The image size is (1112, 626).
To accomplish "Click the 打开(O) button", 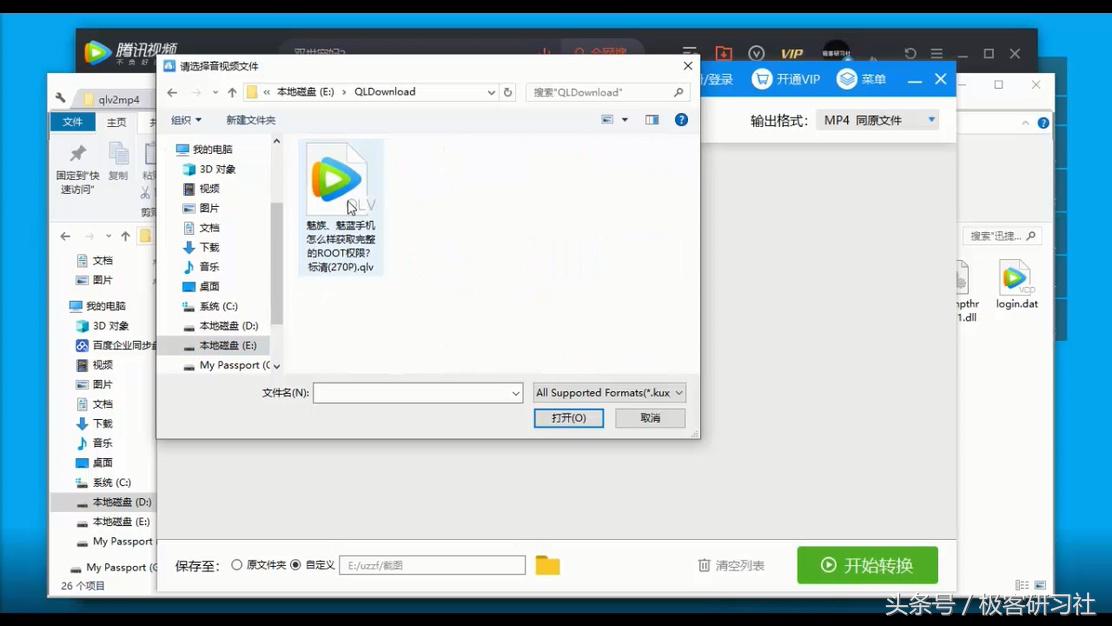I will [569, 418].
